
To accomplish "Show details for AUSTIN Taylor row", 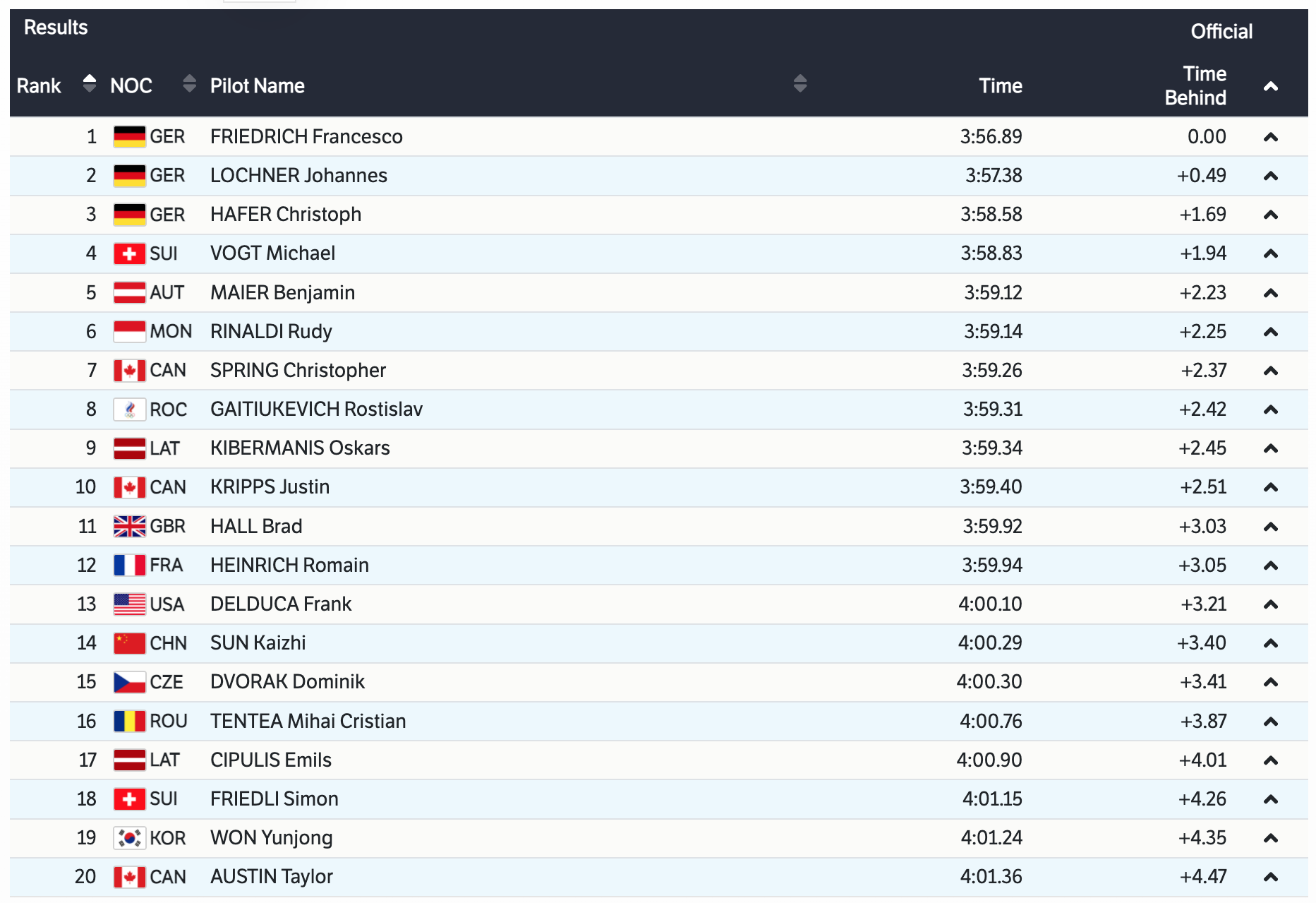I will [x=1270, y=877].
